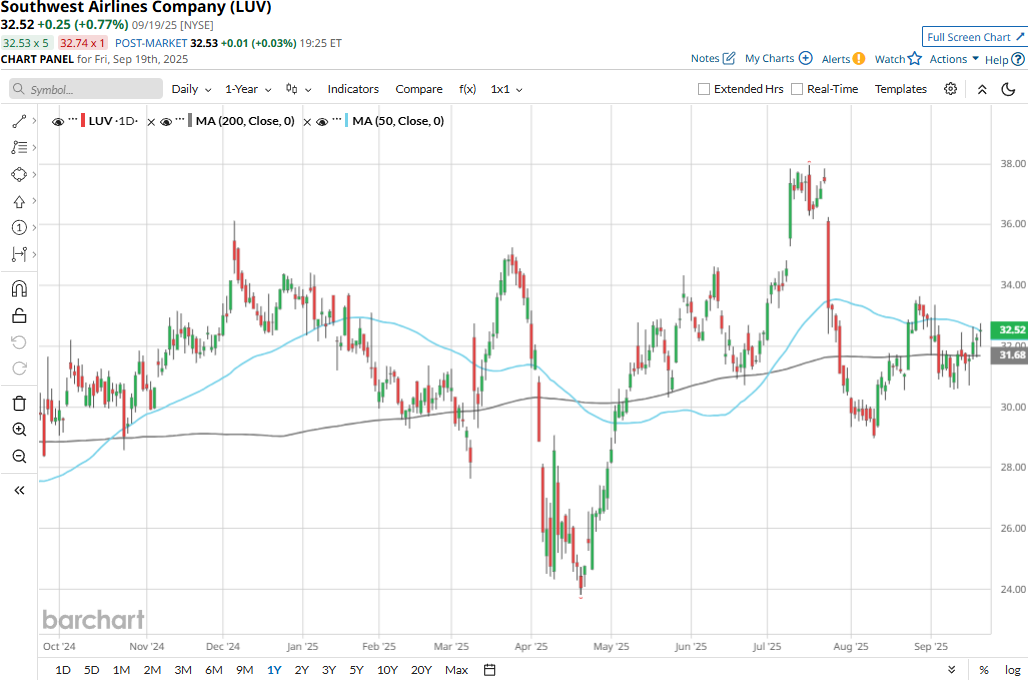Toggle the lock drawings padlock
The image size is (1028, 680).
pos(19,316)
